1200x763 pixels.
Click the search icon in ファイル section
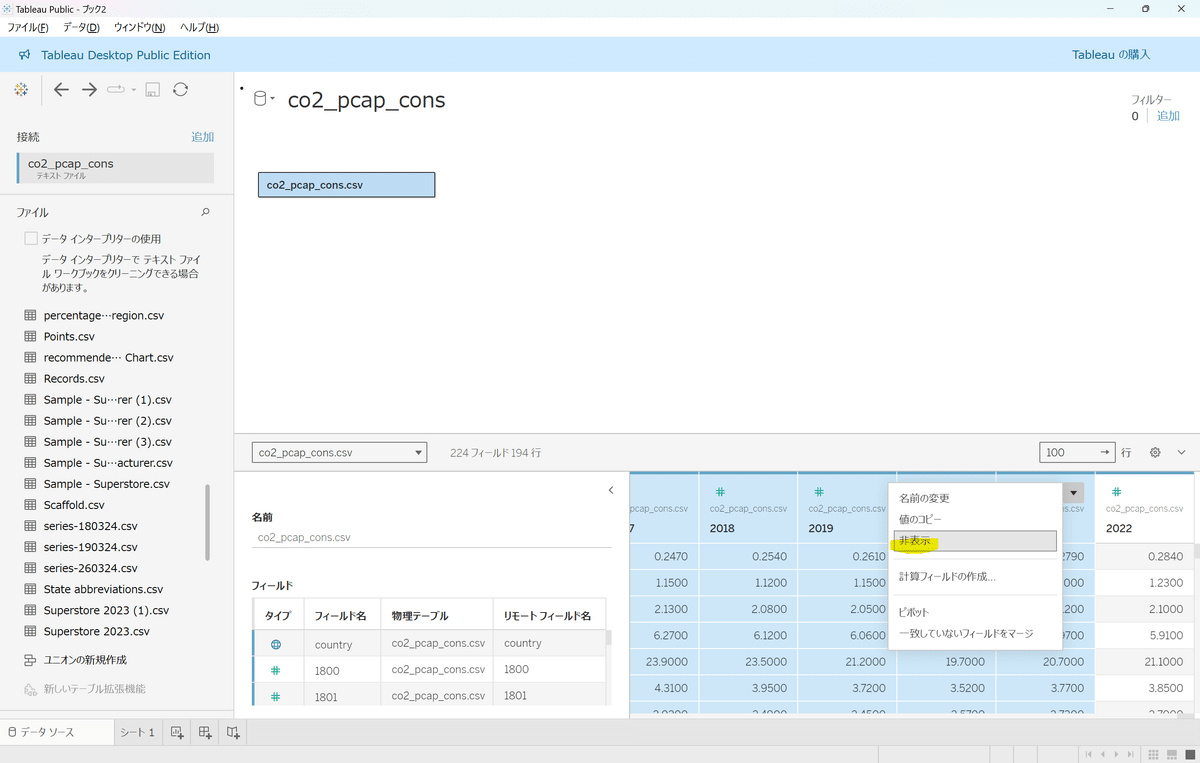coord(206,212)
